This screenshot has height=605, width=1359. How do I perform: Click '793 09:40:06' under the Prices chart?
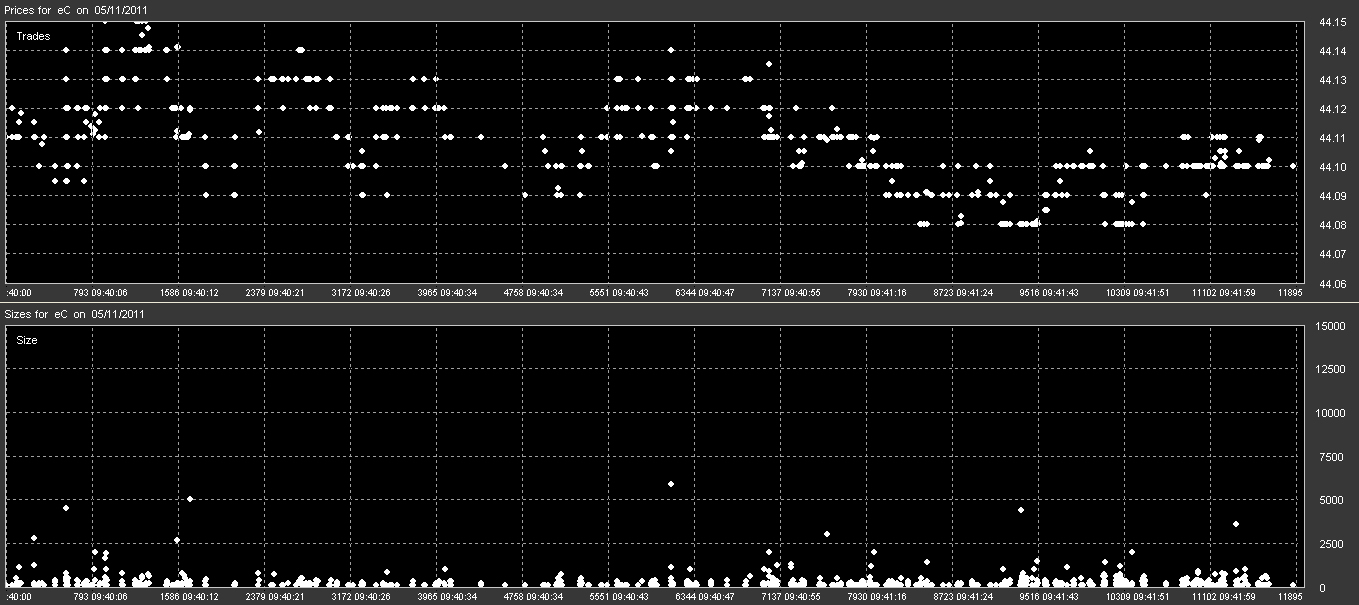pyautogui.click(x=100, y=293)
